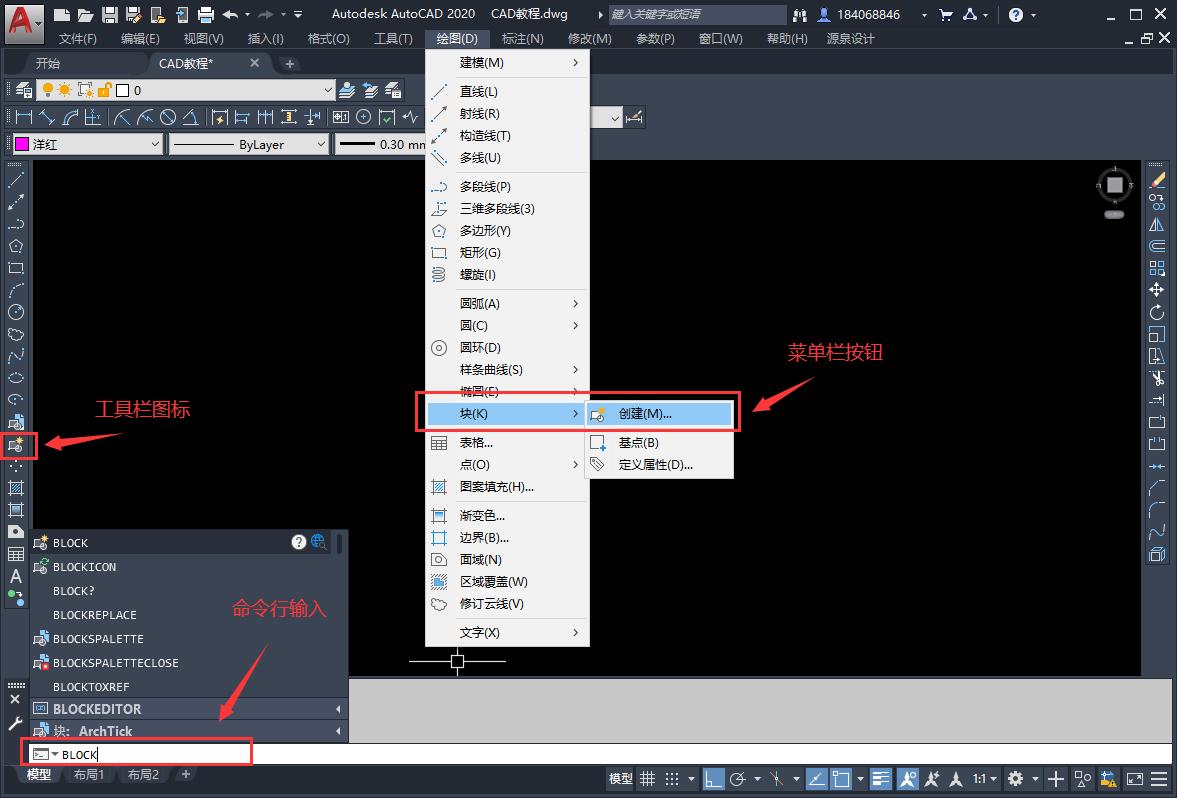Expand the 样条曲线(S) submenu
The width and height of the screenshot is (1177, 798).
click(x=507, y=369)
